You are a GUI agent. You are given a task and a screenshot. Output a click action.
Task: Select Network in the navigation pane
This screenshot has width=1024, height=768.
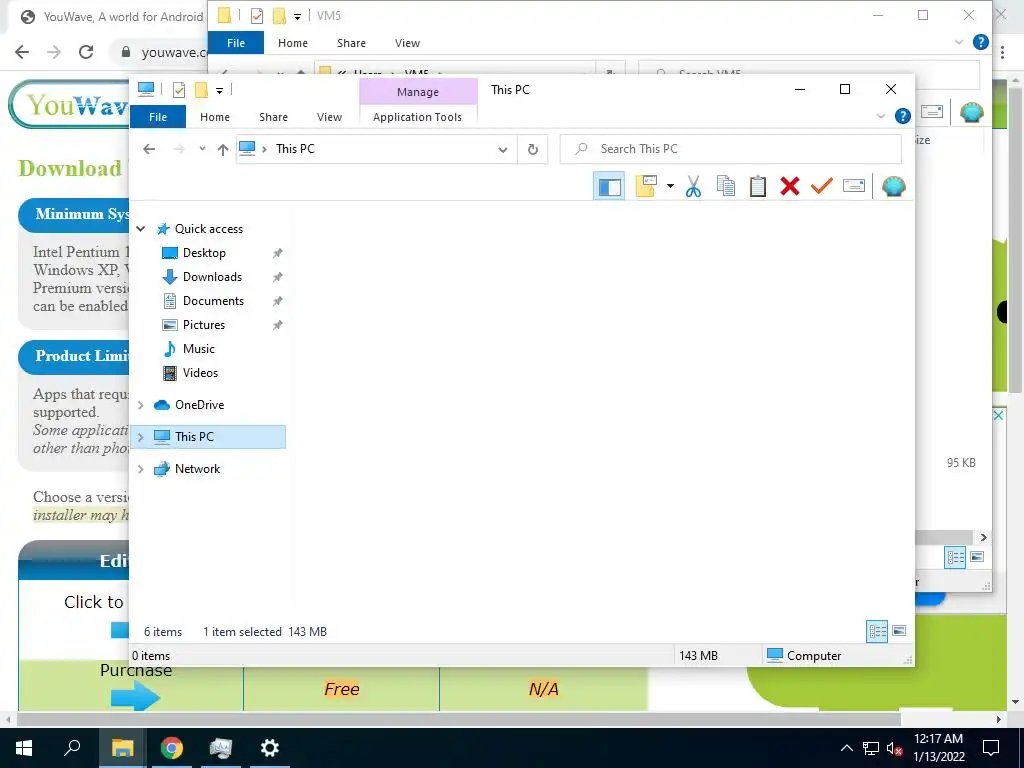pyautogui.click(x=197, y=469)
